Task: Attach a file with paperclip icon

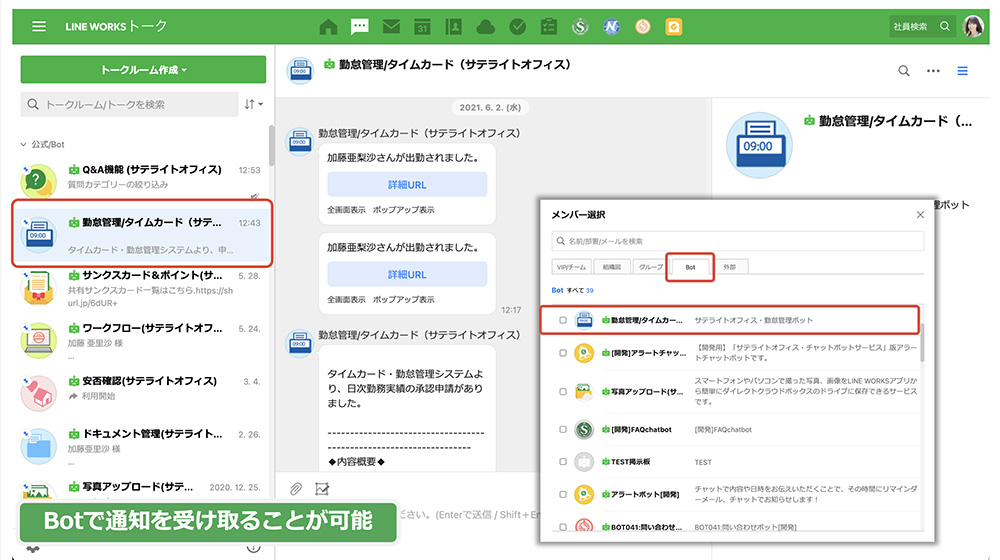Action: pyautogui.click(x=295, y=489)
